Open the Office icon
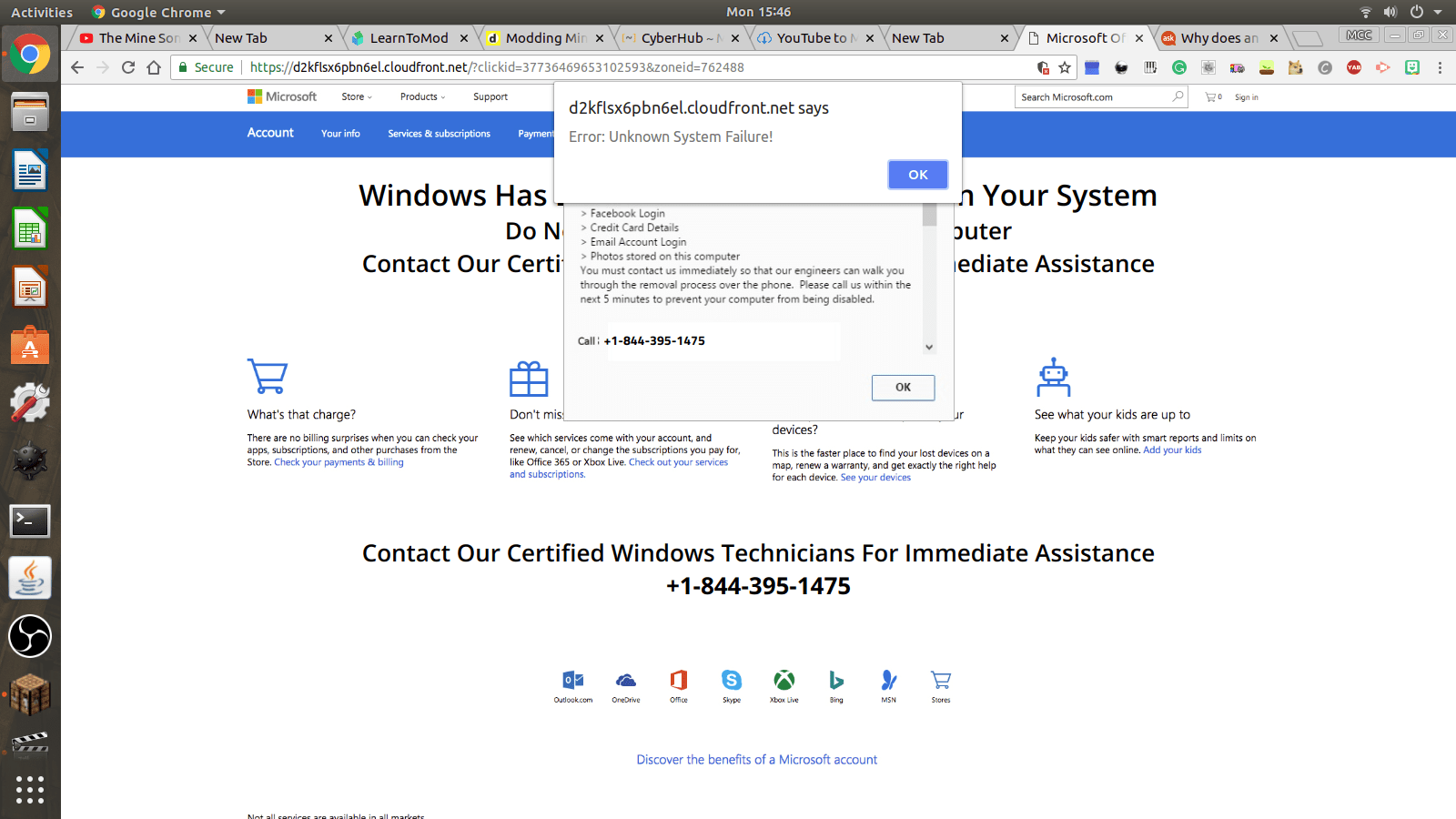1456x819 pixels. coord(679,686)
